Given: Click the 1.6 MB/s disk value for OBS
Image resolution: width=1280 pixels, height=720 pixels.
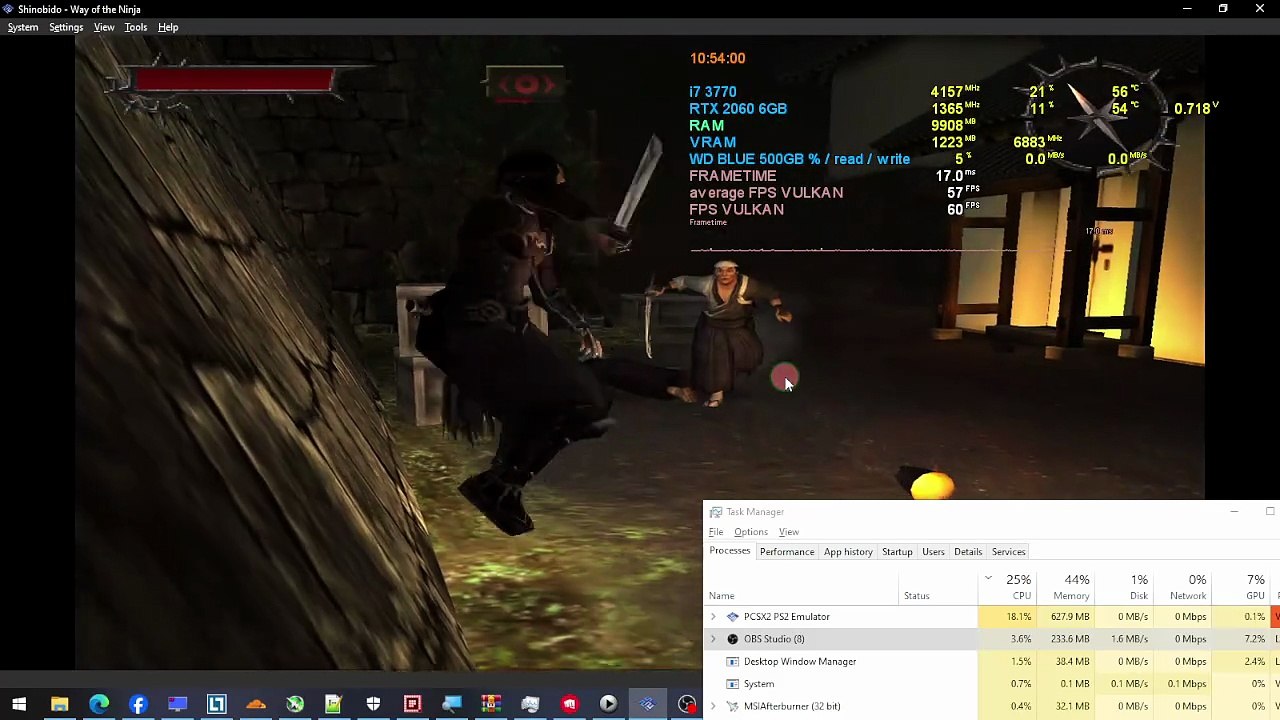Looking at the screenshot, I should (1129, 639).
